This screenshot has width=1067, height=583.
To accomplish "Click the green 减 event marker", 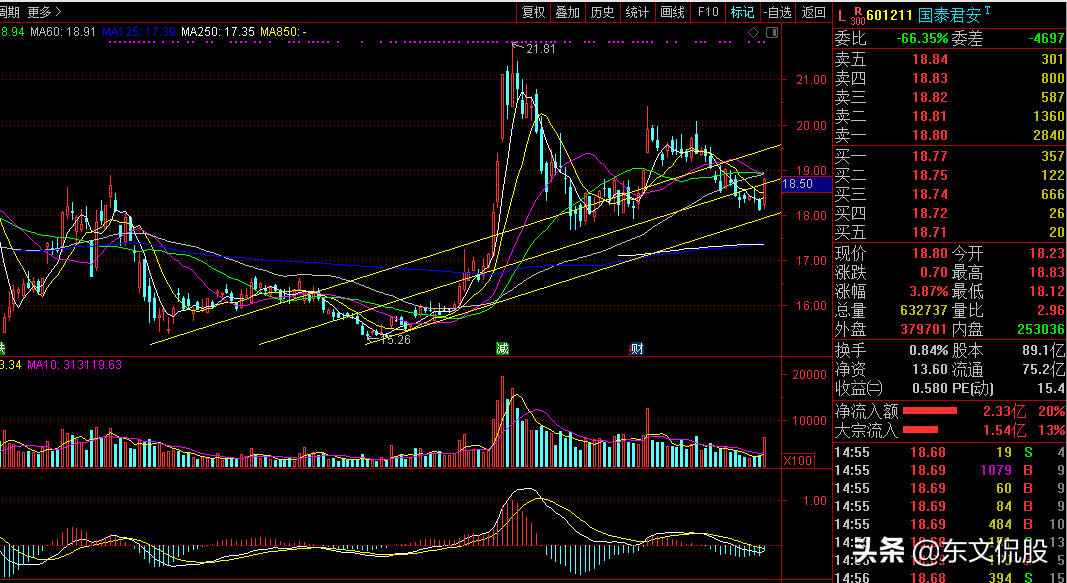I will 502,349.
